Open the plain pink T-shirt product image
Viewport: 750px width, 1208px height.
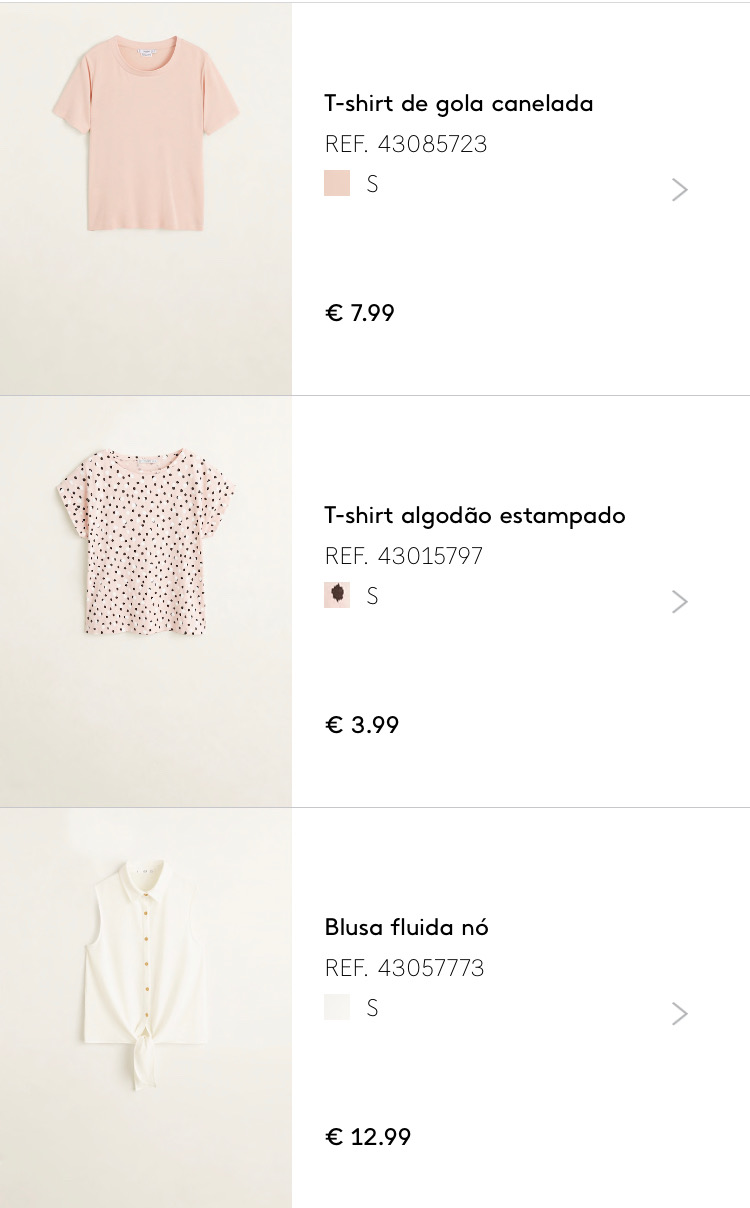click(146, 199)
